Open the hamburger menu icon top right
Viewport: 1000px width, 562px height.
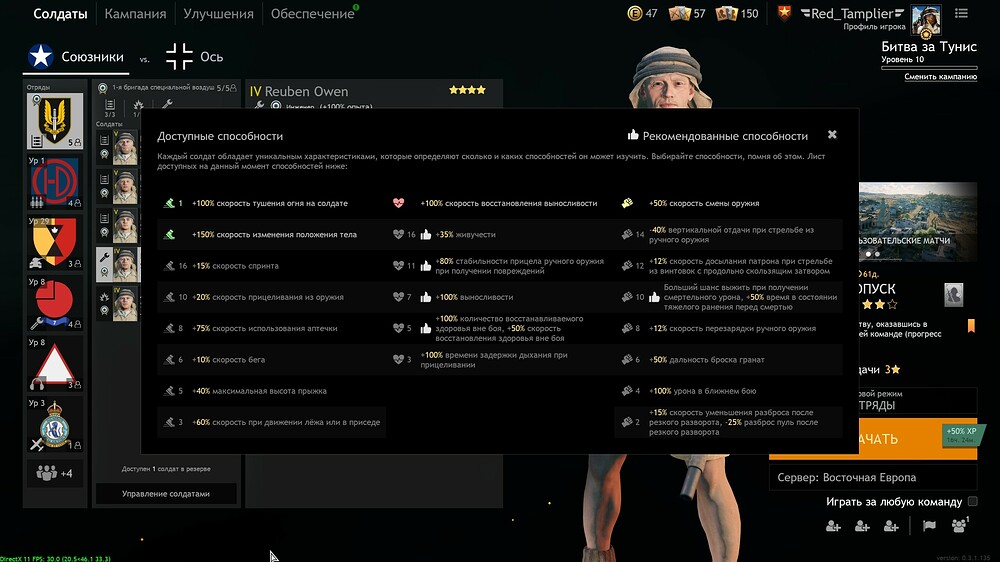pos(961,13)
